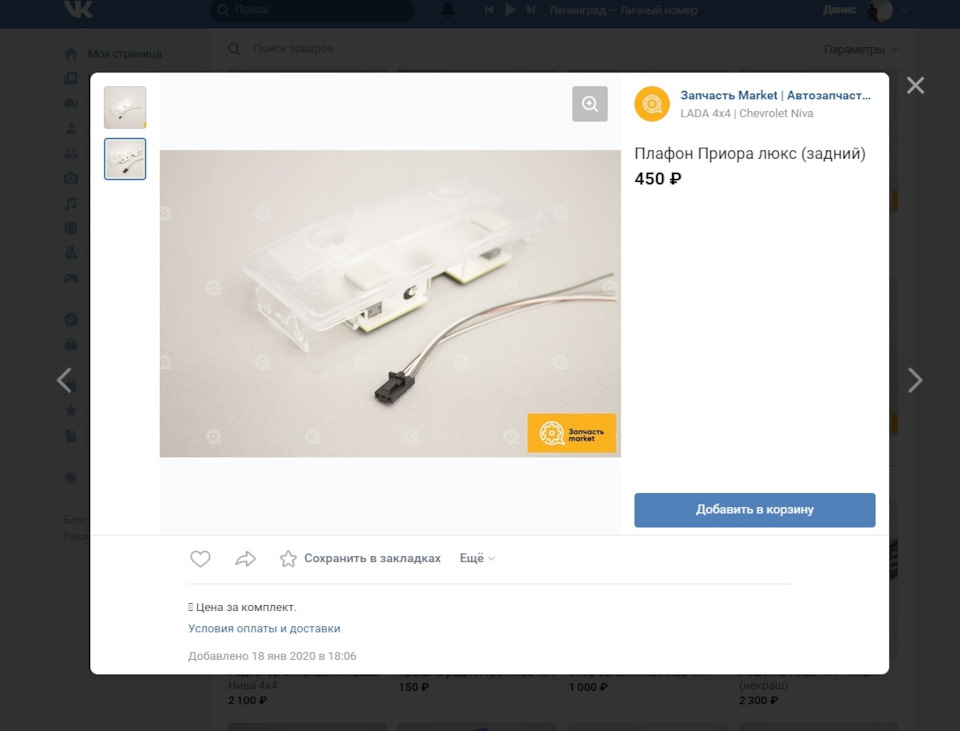The height and width of the screenshot is (731, 960).
Task: Open the VK logo home link
Action: 78,9
